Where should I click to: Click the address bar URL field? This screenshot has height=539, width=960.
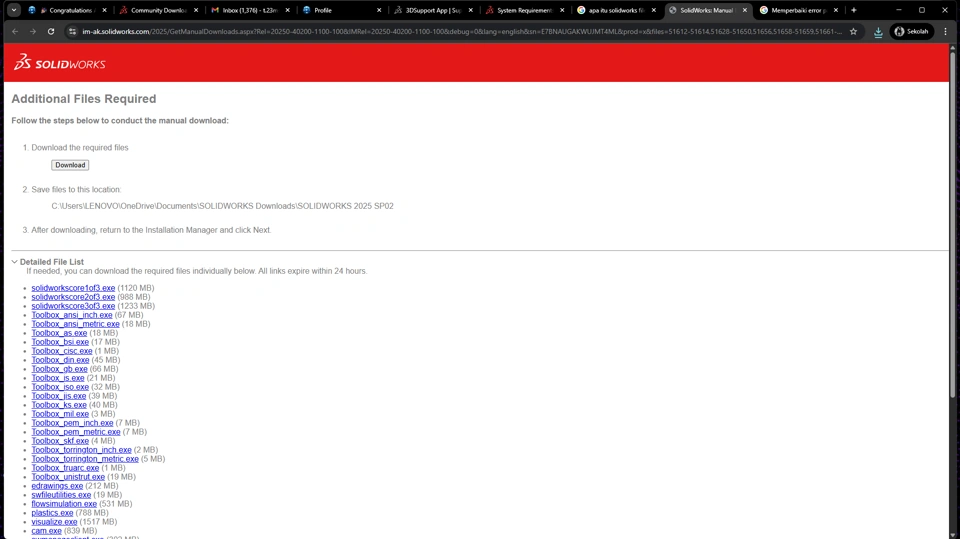click(x=462, y=31)
